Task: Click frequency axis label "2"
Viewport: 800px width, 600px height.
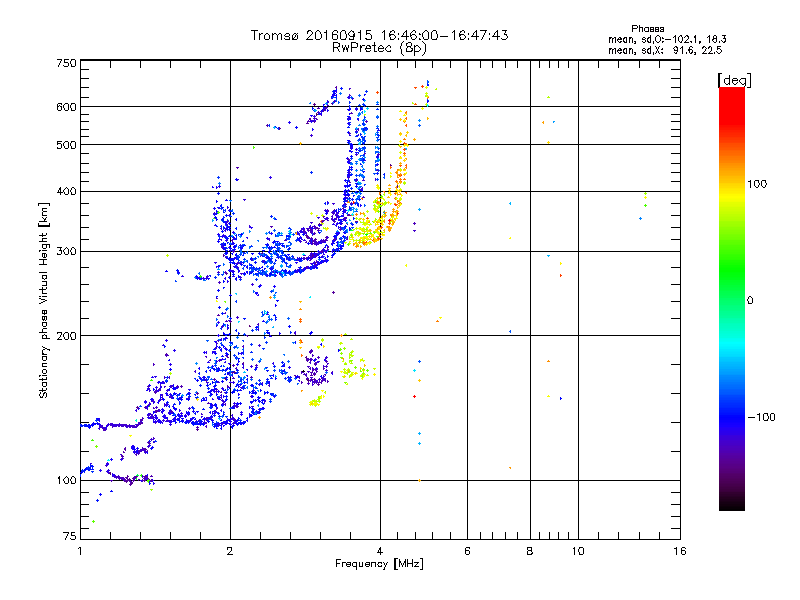Action: (230, 551)
